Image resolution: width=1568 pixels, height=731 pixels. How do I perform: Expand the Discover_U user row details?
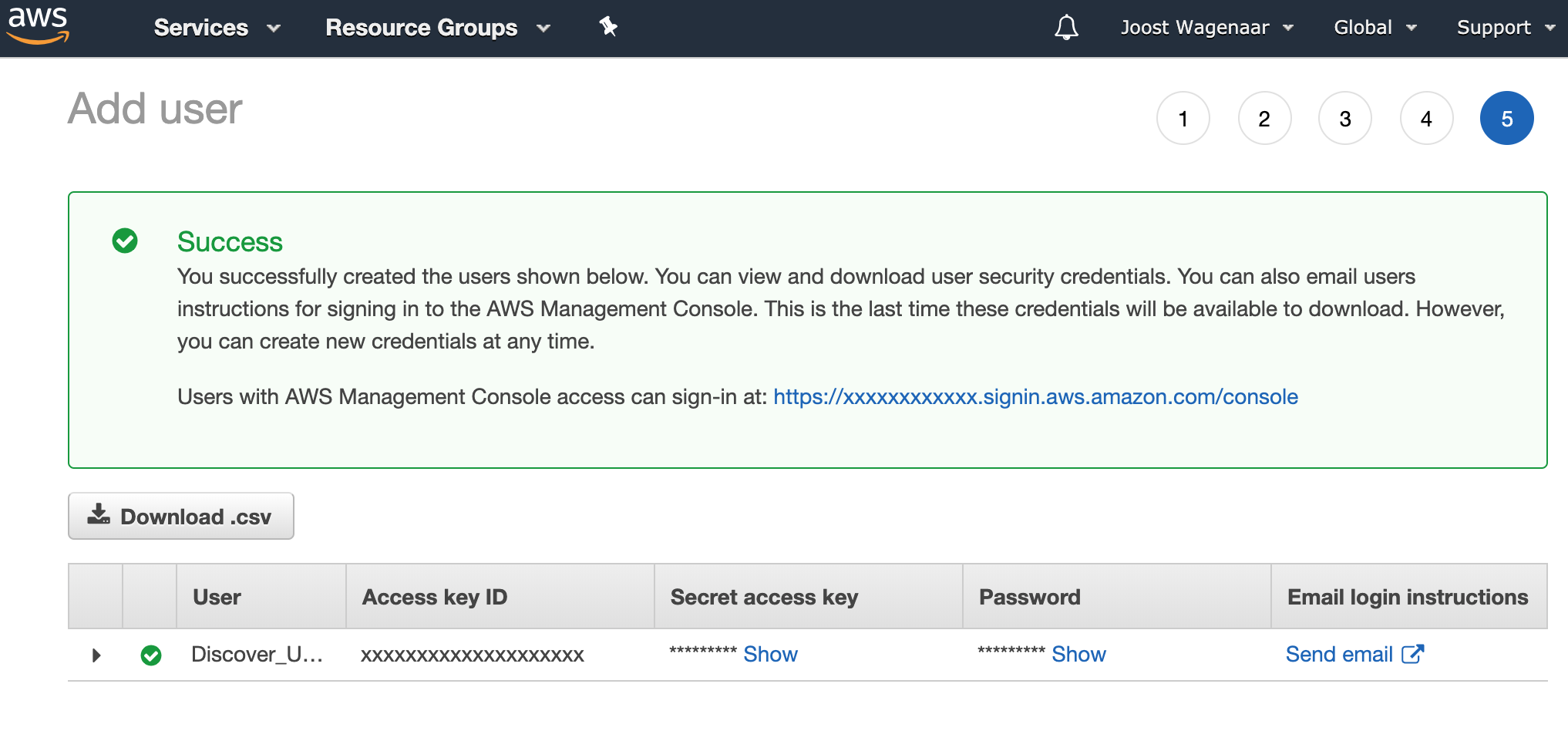click(96, 655)
